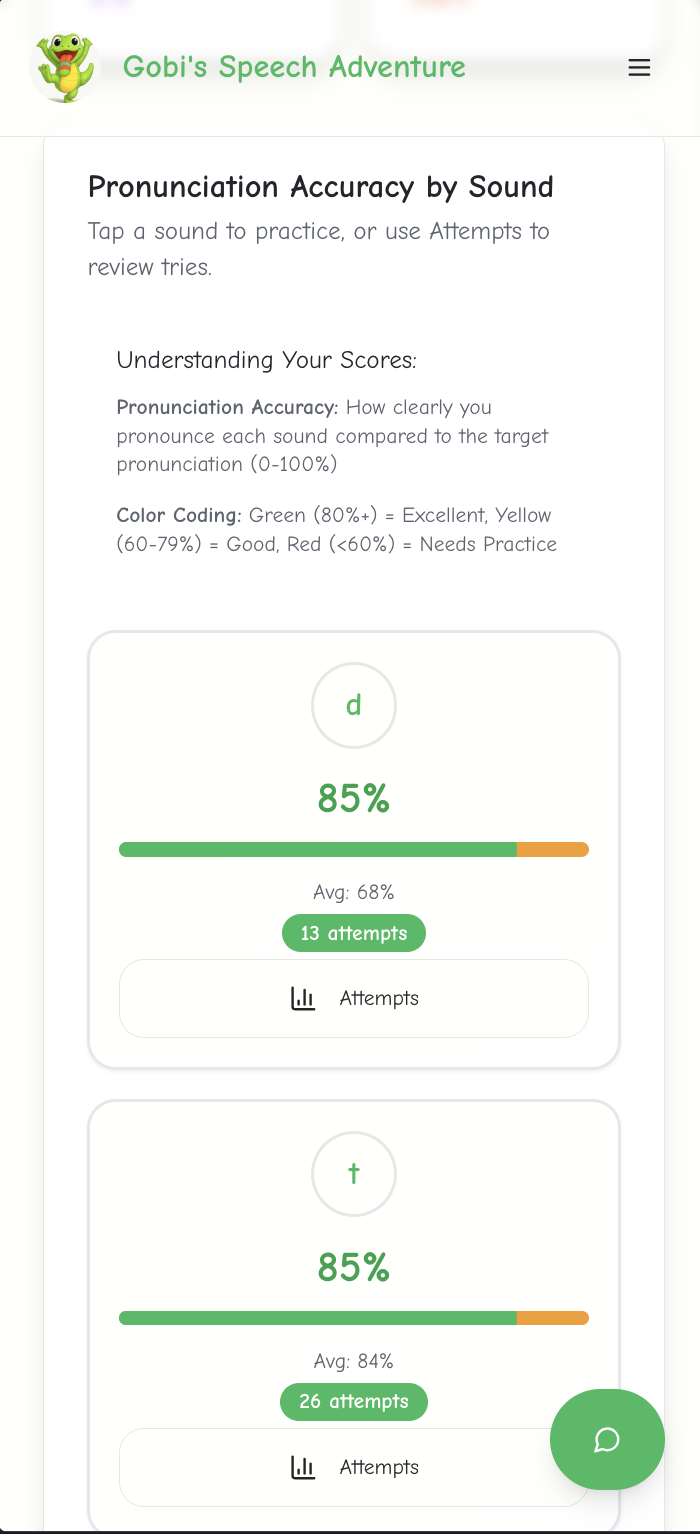This screenshot has width=700, height=1534.
Task: Select the "t" sound circle to practice
Action: 354,1174
